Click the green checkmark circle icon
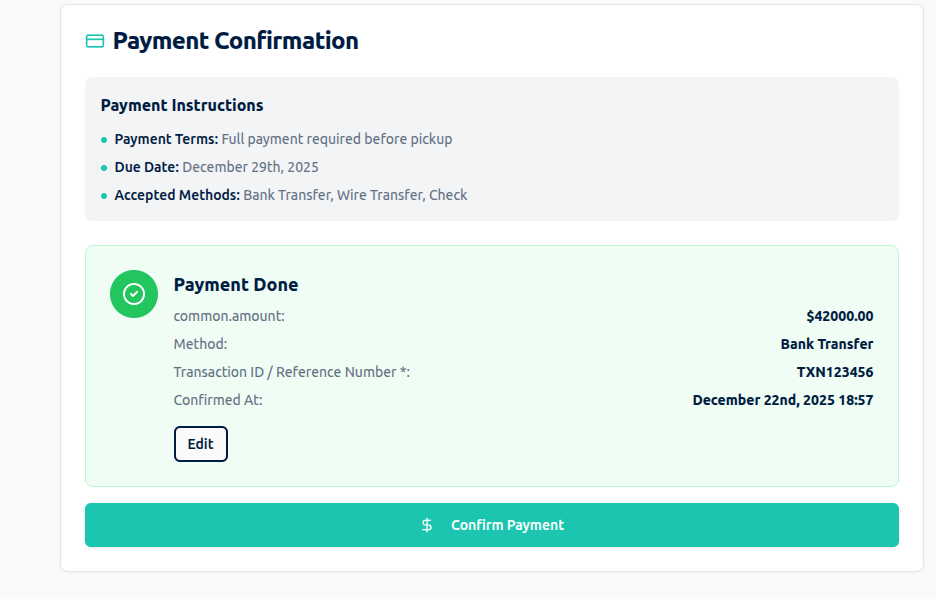The width and height of the screenshot is (936, 599). click(x=134, y=294)
